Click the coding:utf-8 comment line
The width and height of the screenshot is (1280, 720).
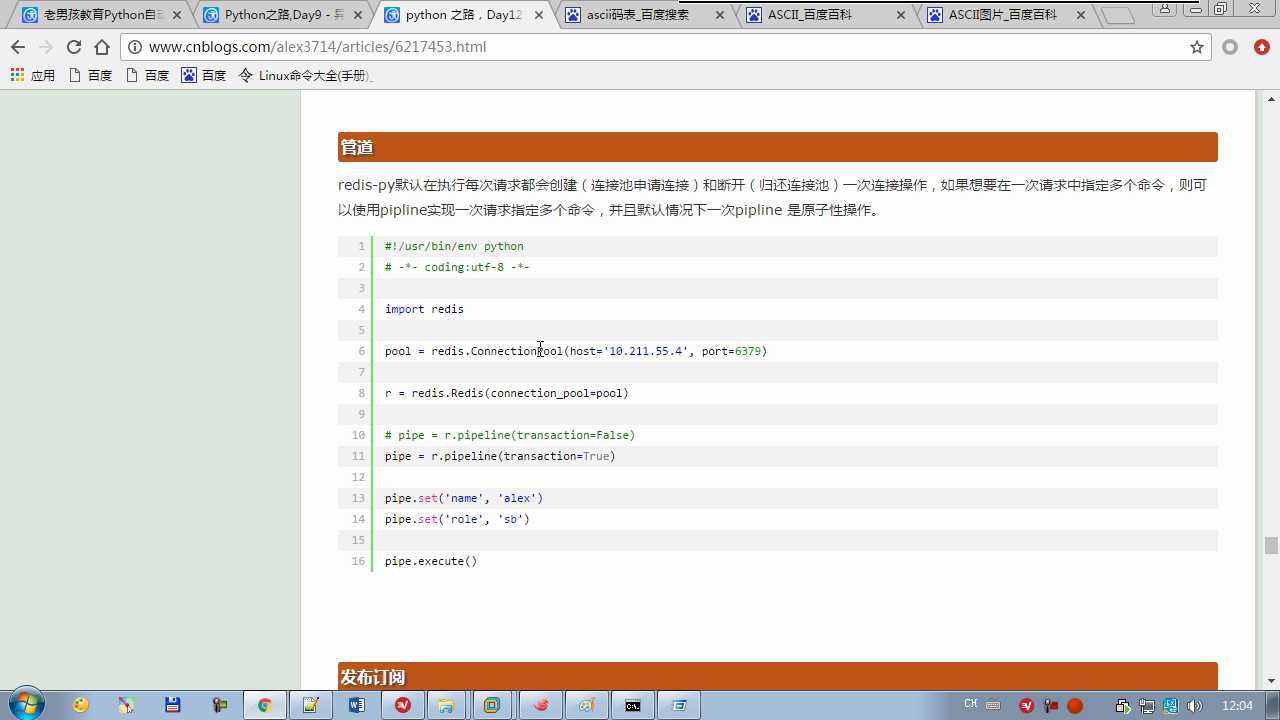click(x=457, y=267)
